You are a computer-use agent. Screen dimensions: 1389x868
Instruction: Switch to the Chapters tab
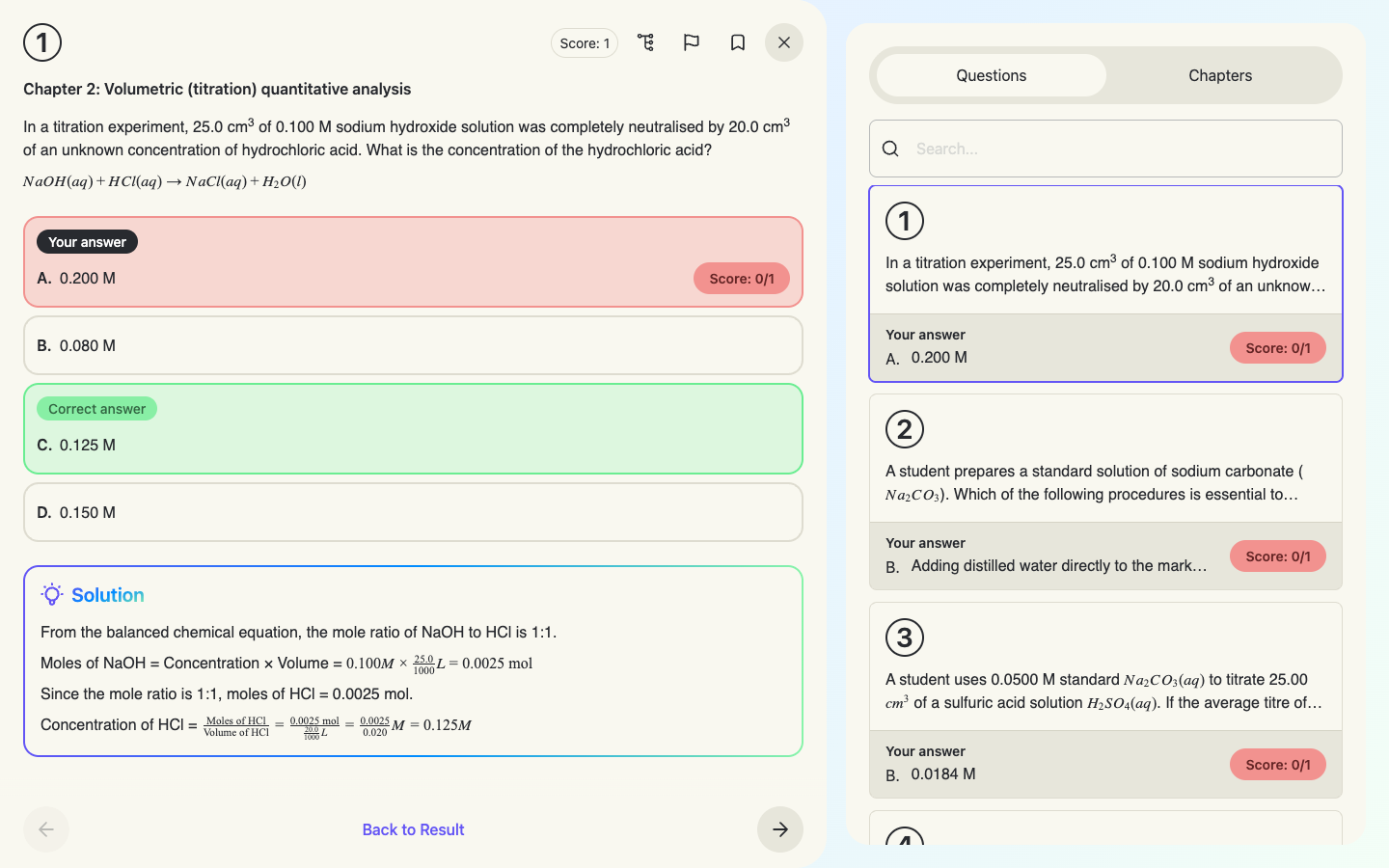coord(1220,75)
